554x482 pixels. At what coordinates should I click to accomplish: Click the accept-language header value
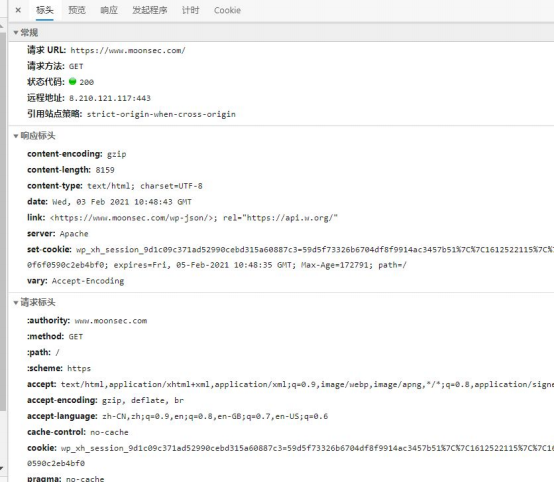click(215, 416)
